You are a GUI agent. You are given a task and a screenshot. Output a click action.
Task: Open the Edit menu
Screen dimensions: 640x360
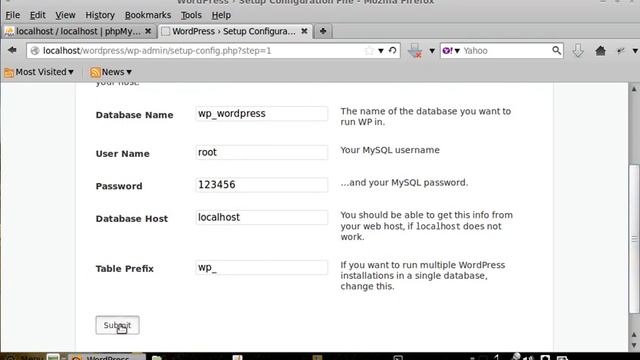(x=38, y=15)
